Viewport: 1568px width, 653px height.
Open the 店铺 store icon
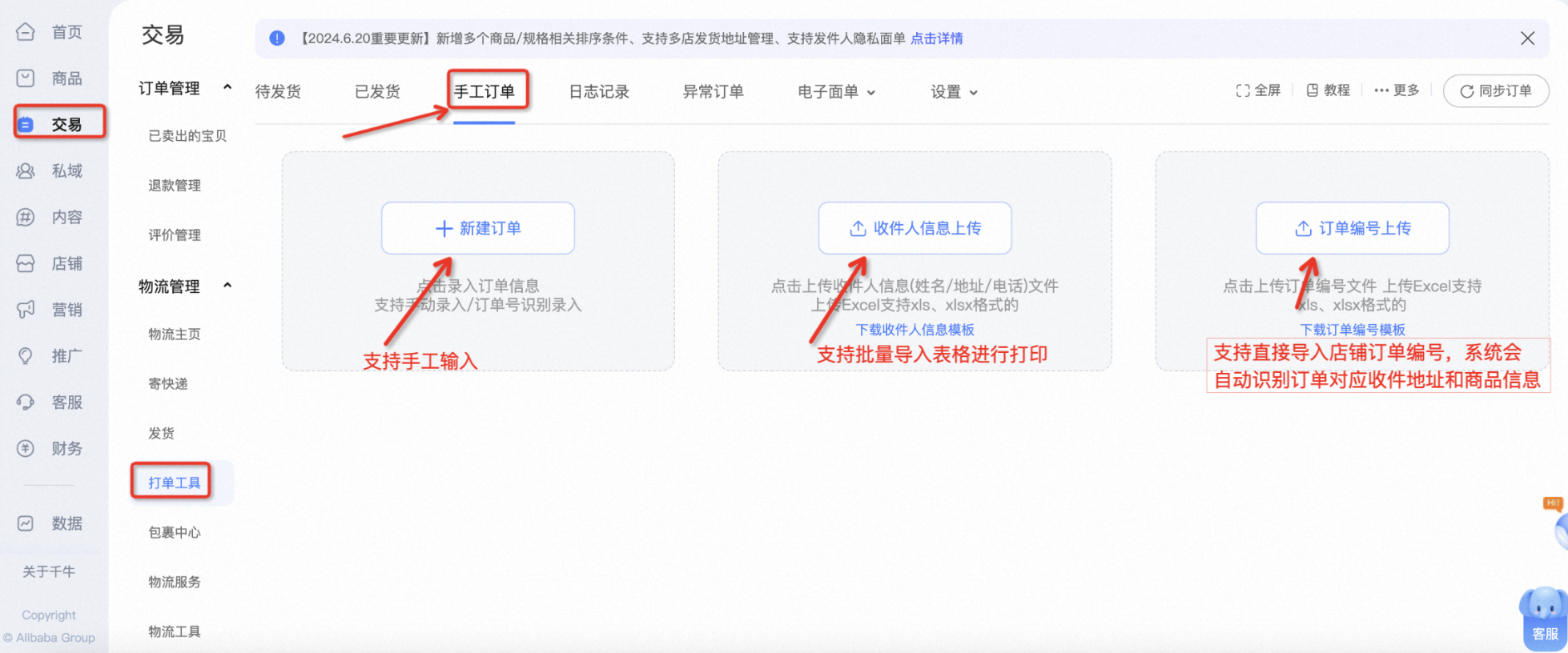click(x=26, y=263)
